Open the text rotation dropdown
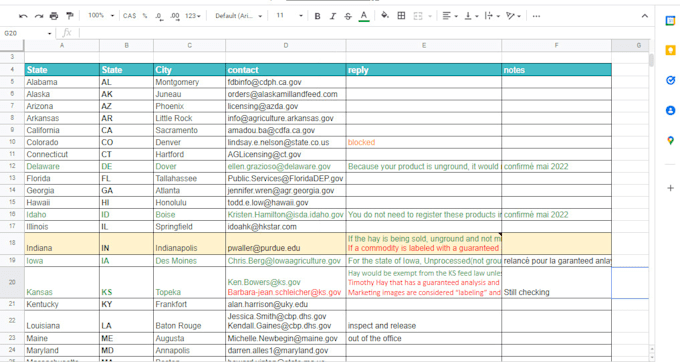This screenshot has height=362, width=680. point(513,16)
